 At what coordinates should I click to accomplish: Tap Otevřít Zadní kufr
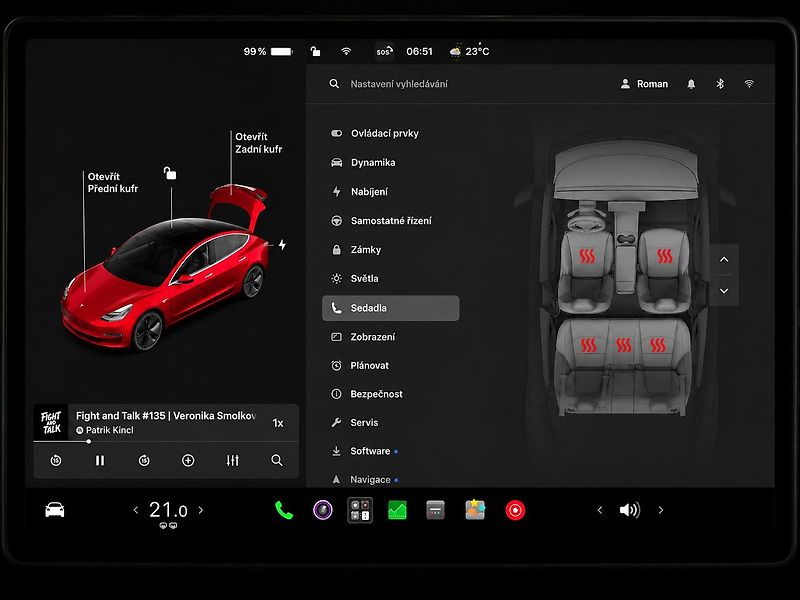259,143
